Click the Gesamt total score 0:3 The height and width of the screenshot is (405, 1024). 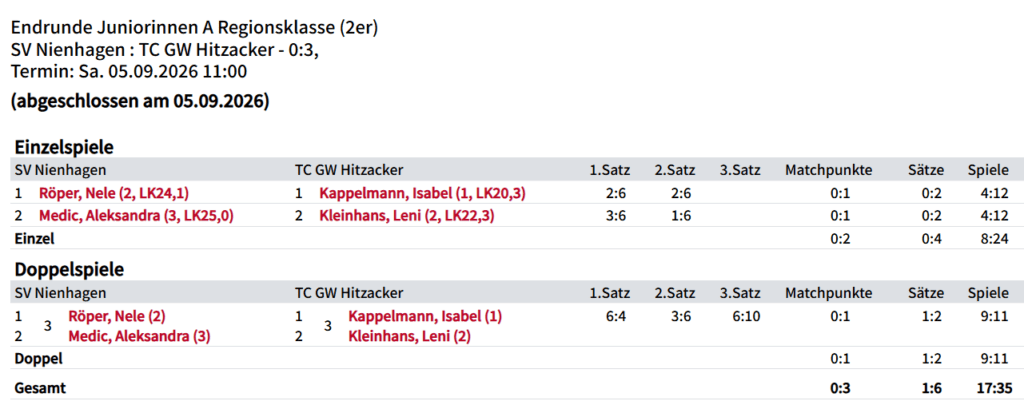pos(840,388)
